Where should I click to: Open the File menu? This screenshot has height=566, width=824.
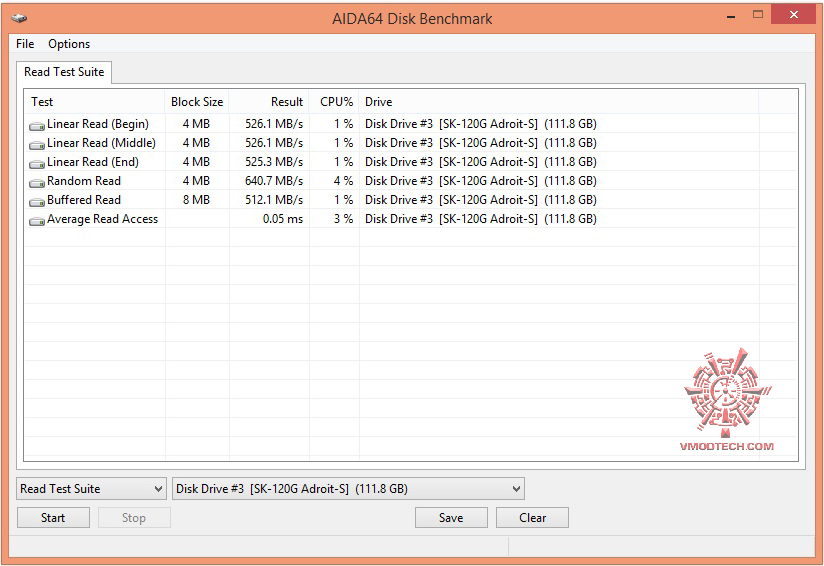click(x=25, y=44)
